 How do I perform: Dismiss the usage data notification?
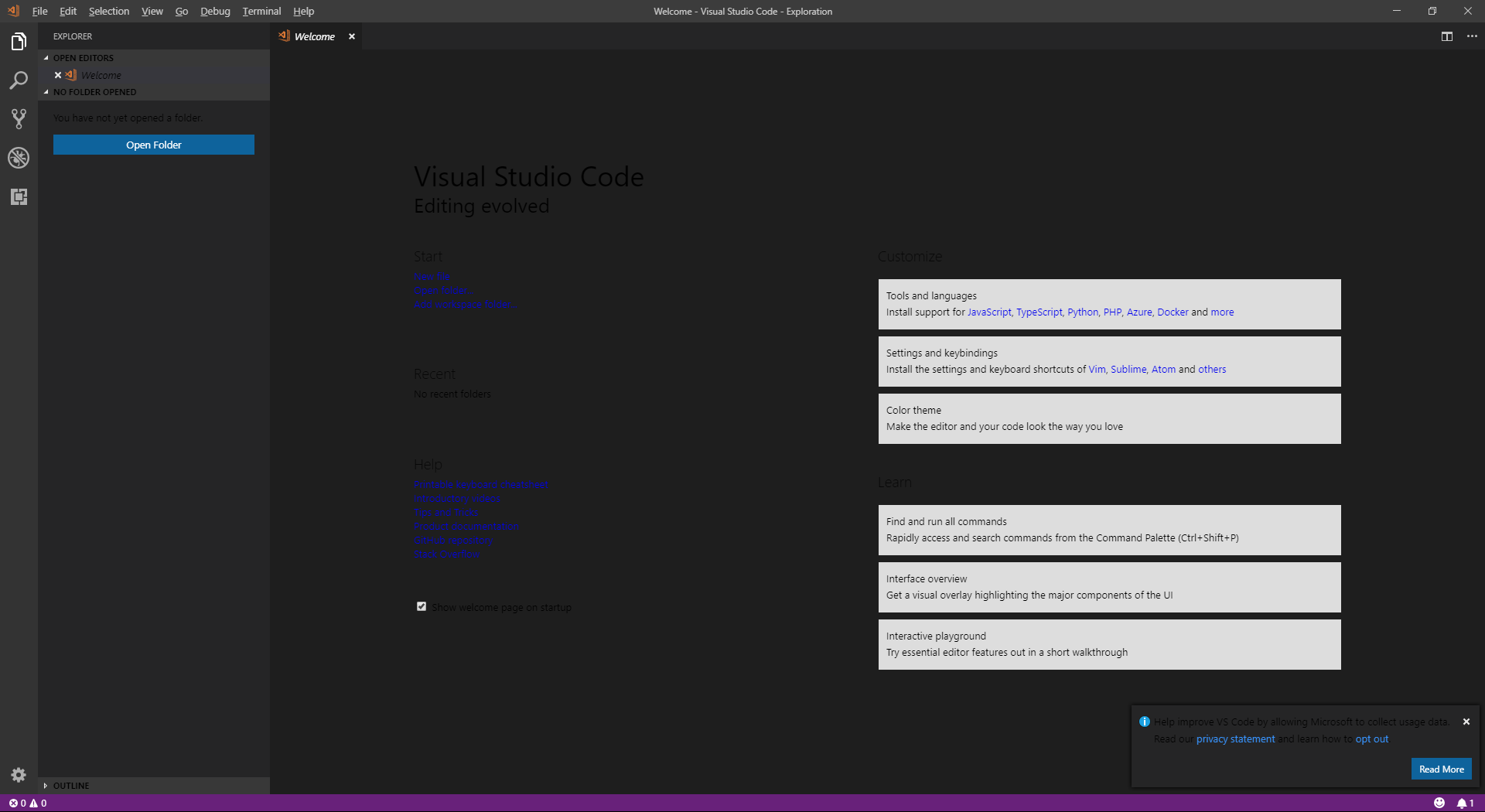1466,721
